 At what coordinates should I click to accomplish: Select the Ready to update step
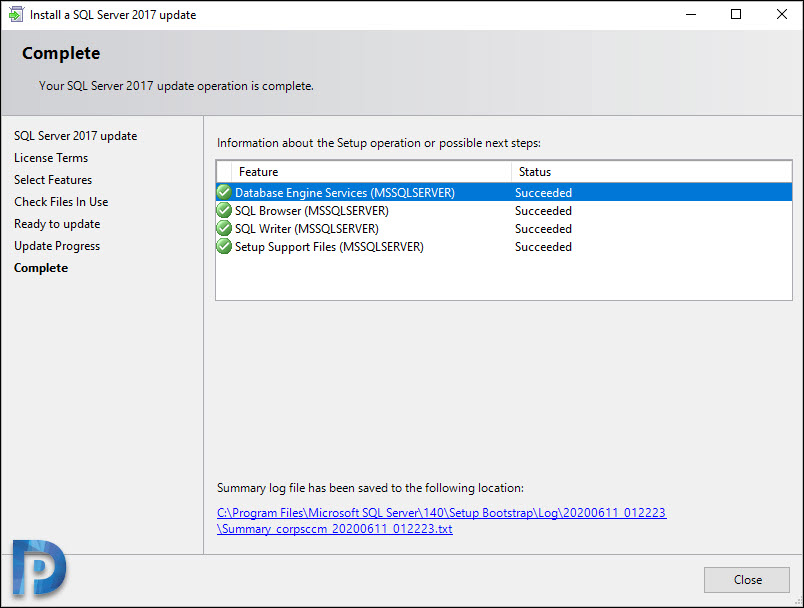click(x=57, y=224)
